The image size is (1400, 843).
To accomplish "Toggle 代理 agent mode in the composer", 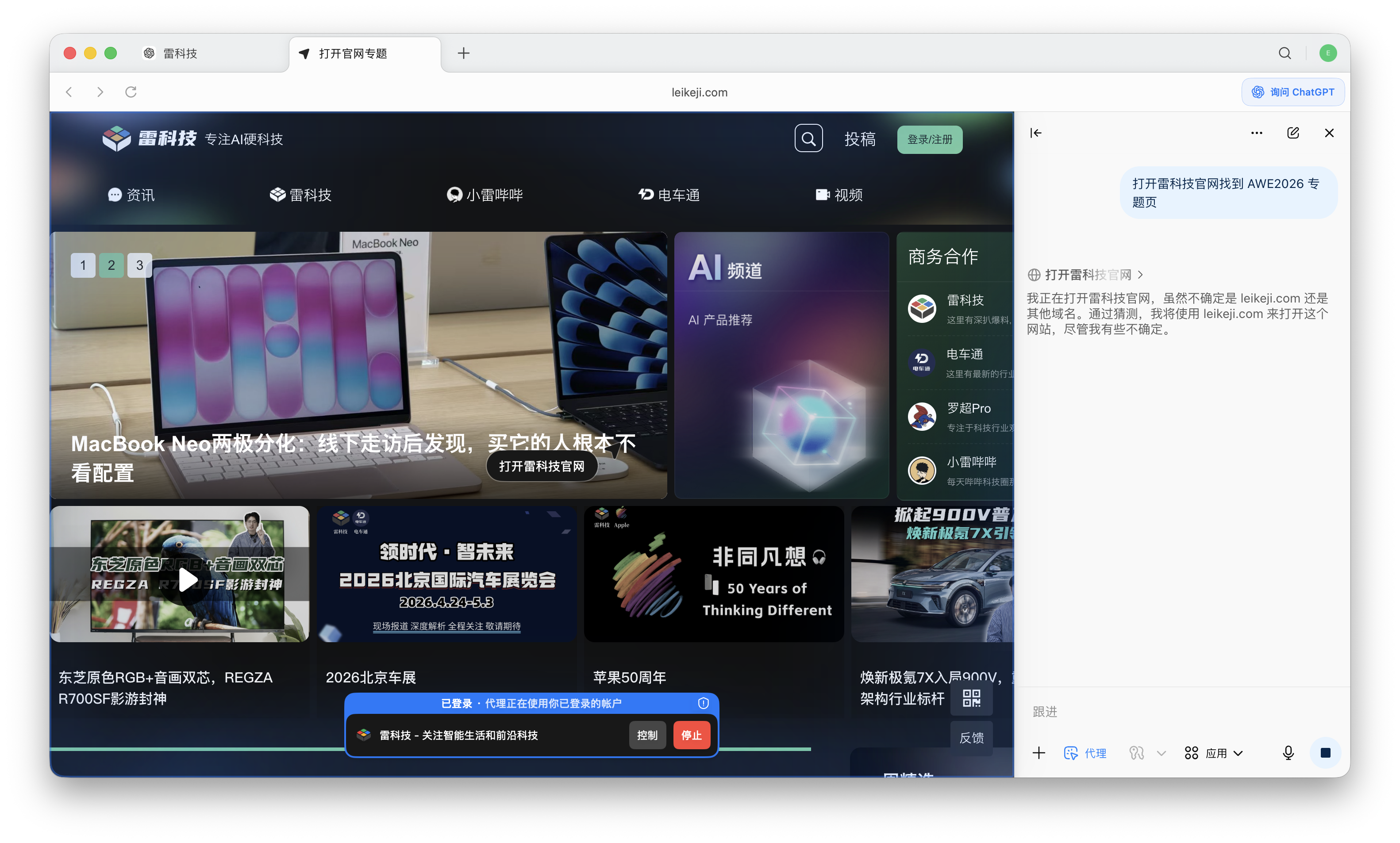I will pyautogui.click(x=1085, y=753).
